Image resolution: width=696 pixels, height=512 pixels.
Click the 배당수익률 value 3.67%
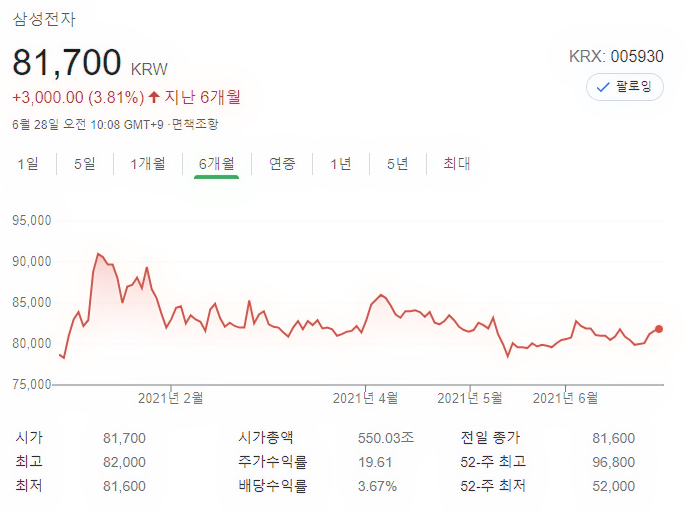(377, 486)
